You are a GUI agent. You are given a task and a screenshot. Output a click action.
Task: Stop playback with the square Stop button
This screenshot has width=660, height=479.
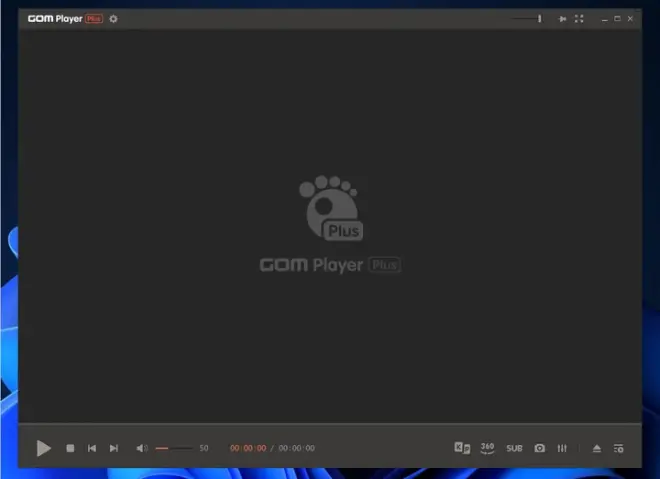coord(70,448)
